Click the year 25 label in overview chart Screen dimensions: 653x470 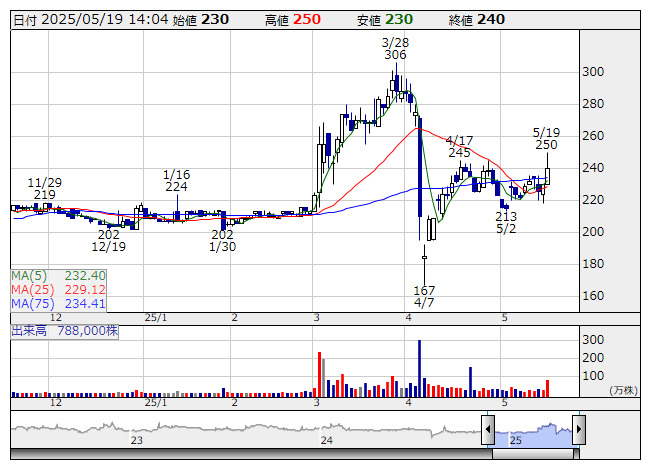(516, 440)
